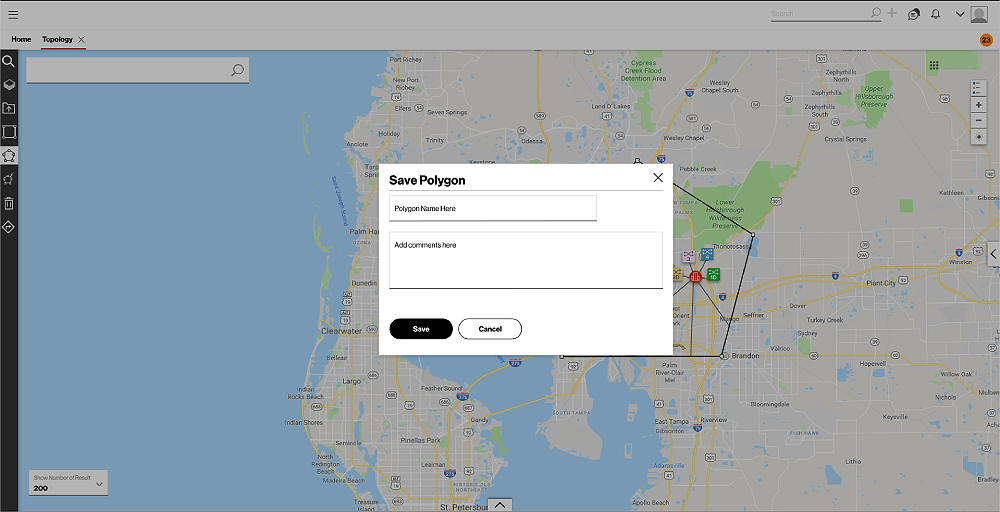Open the Show Number of Result dropdown
Viewport: 1000px width, 512px height.
click(x=68, y=483)
